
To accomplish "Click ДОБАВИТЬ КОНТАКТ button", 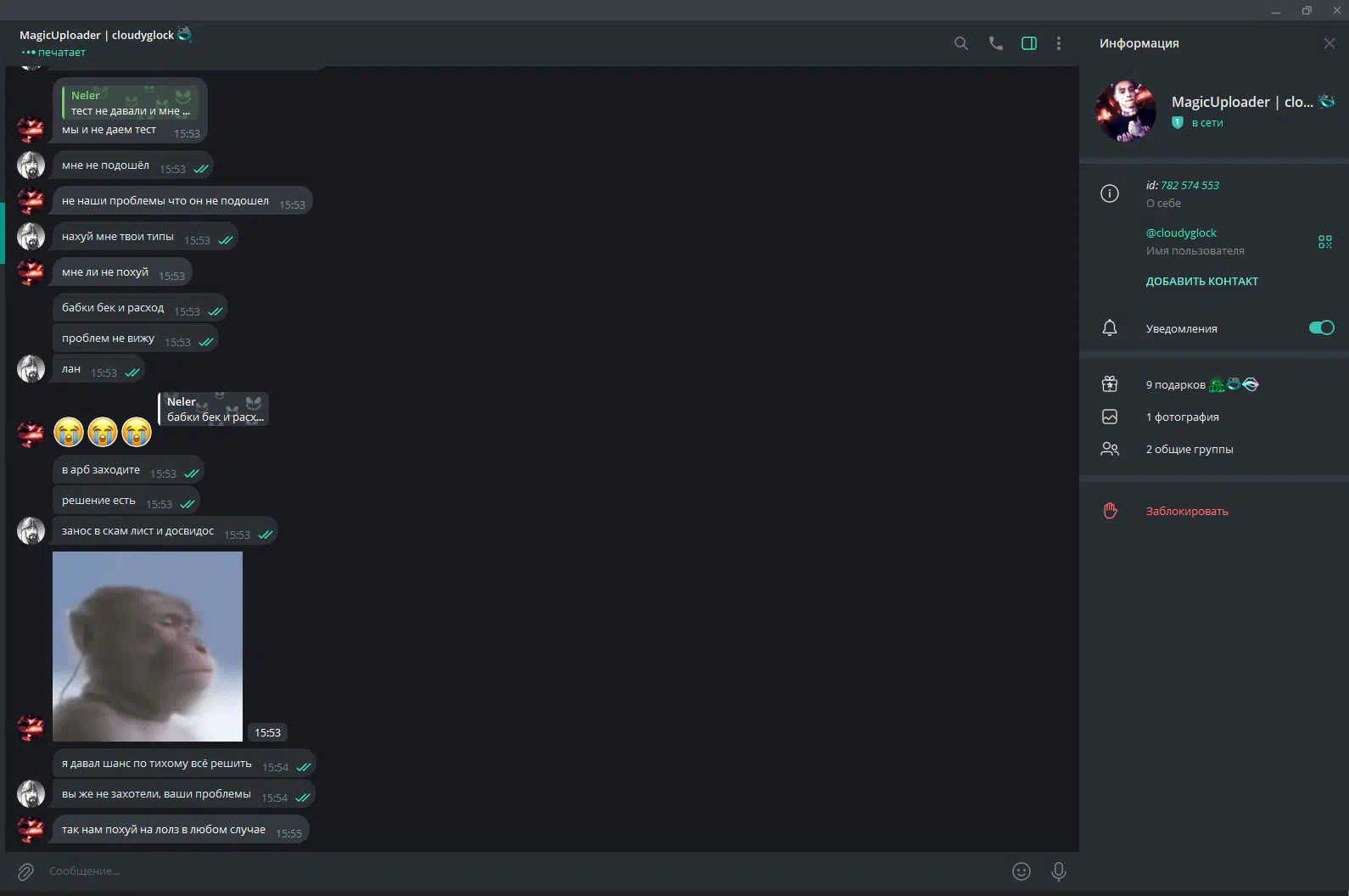I will [1201, 282].
